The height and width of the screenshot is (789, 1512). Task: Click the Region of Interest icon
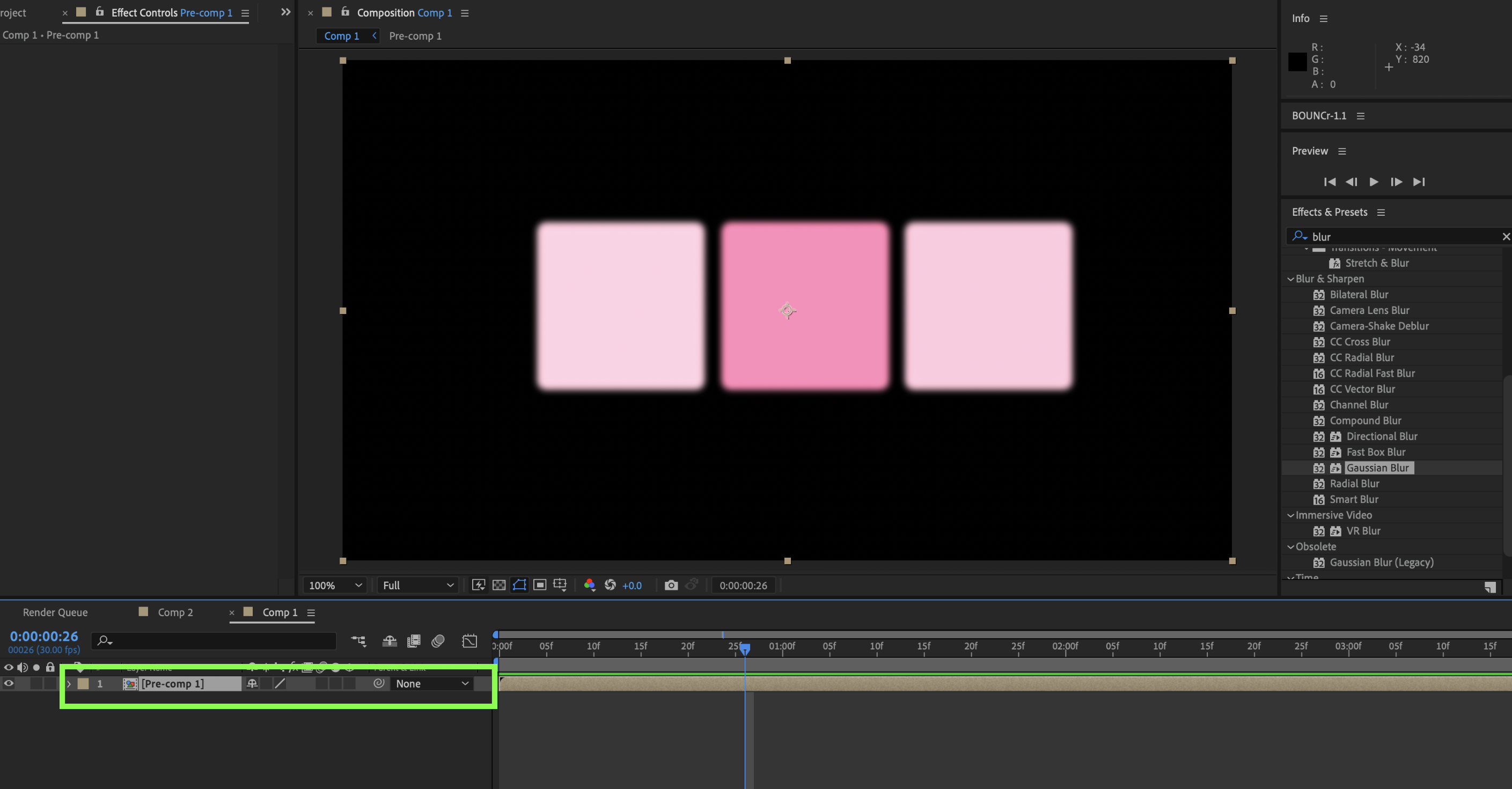point(539,585)
